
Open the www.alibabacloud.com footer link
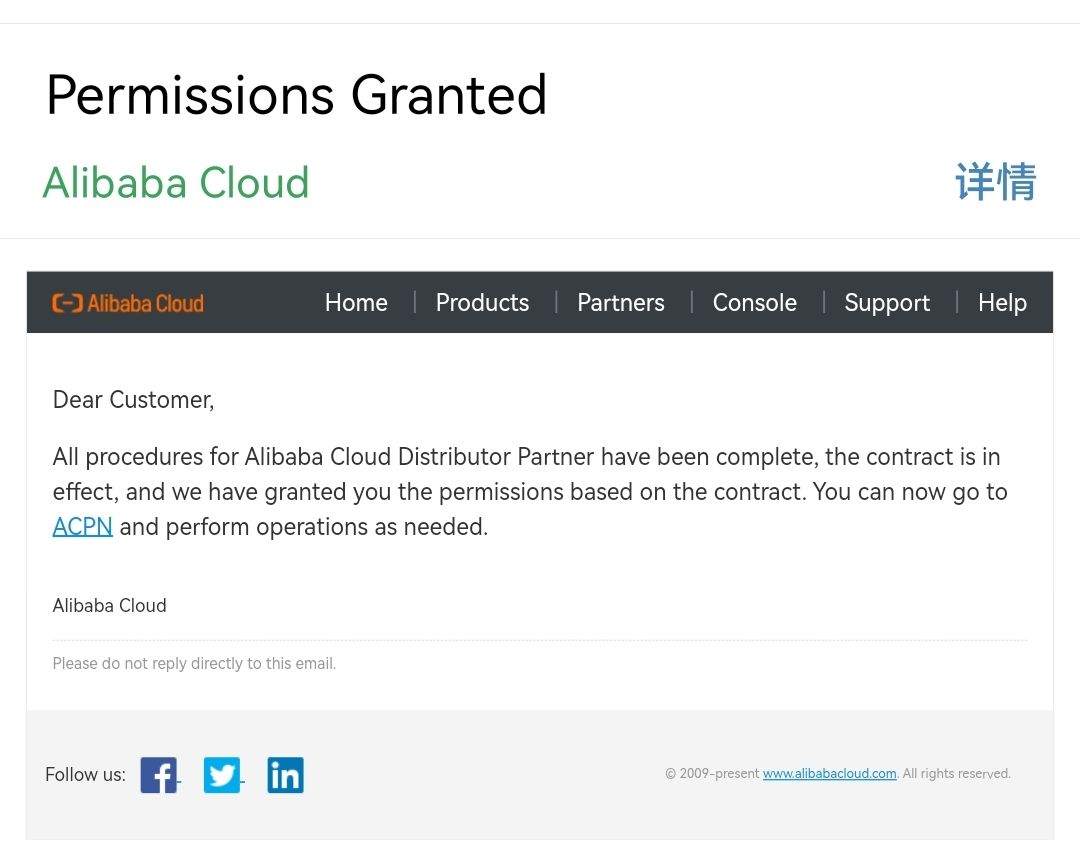point(829,774)
